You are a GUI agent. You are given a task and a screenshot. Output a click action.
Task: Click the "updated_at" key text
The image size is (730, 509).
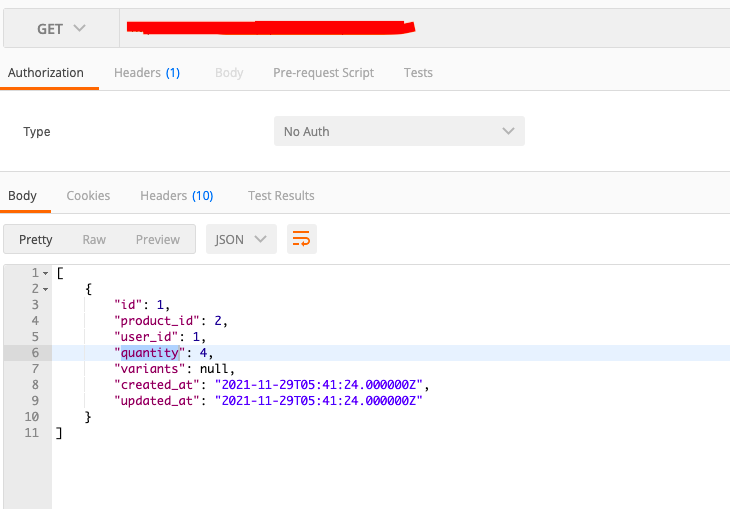click(156, 401)
